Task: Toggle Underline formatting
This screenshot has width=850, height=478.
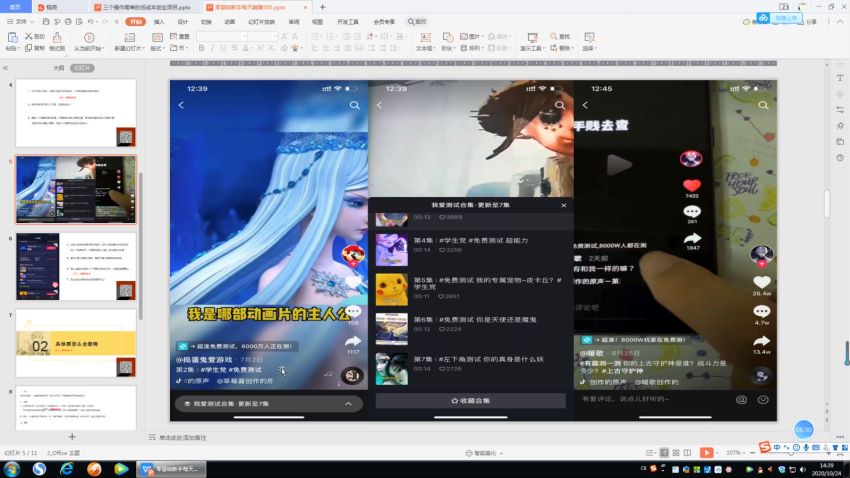Action: click(x=223, y=48)
